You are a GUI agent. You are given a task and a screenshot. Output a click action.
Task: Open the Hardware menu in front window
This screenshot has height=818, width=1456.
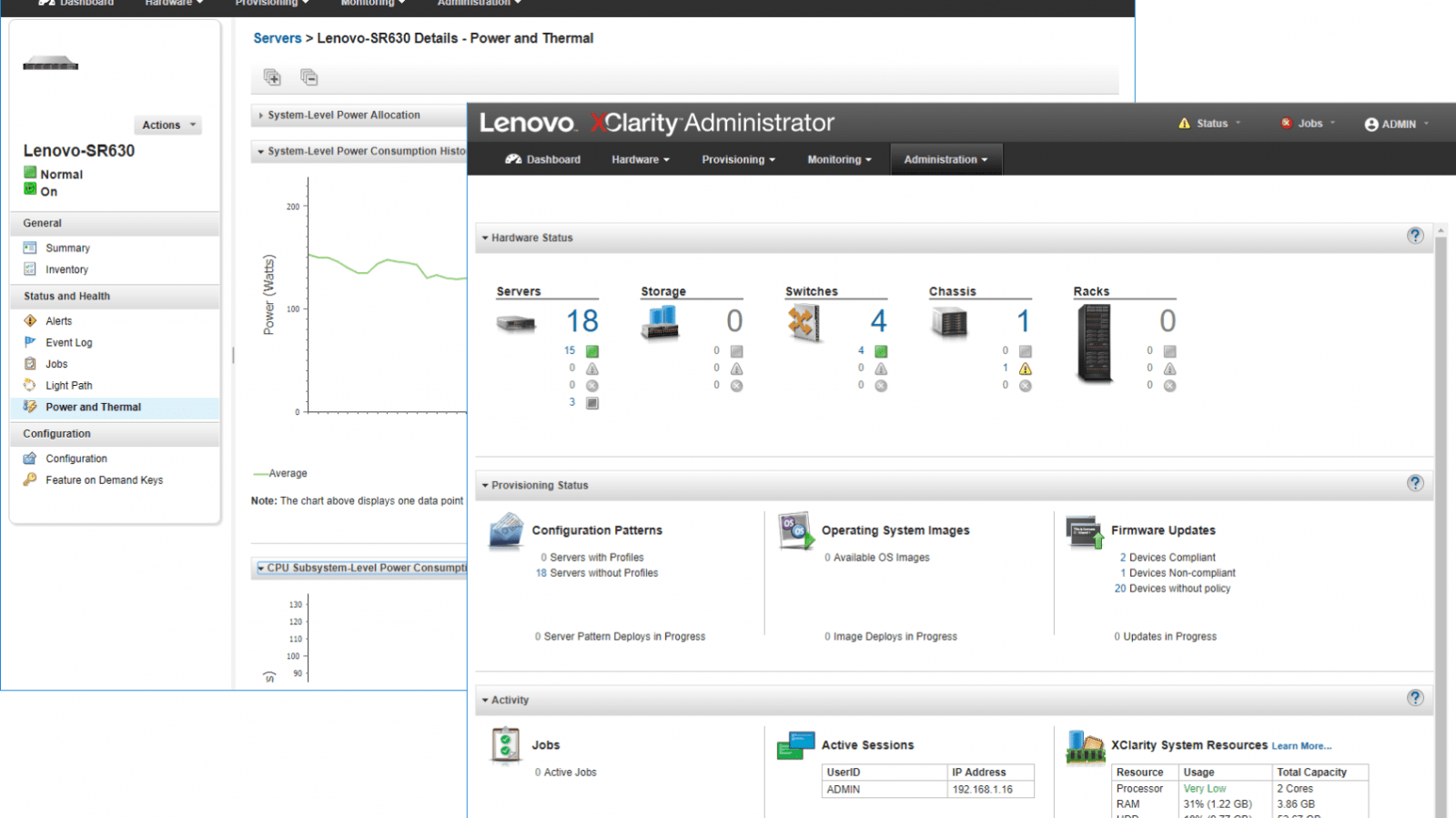tap(640, 159)
